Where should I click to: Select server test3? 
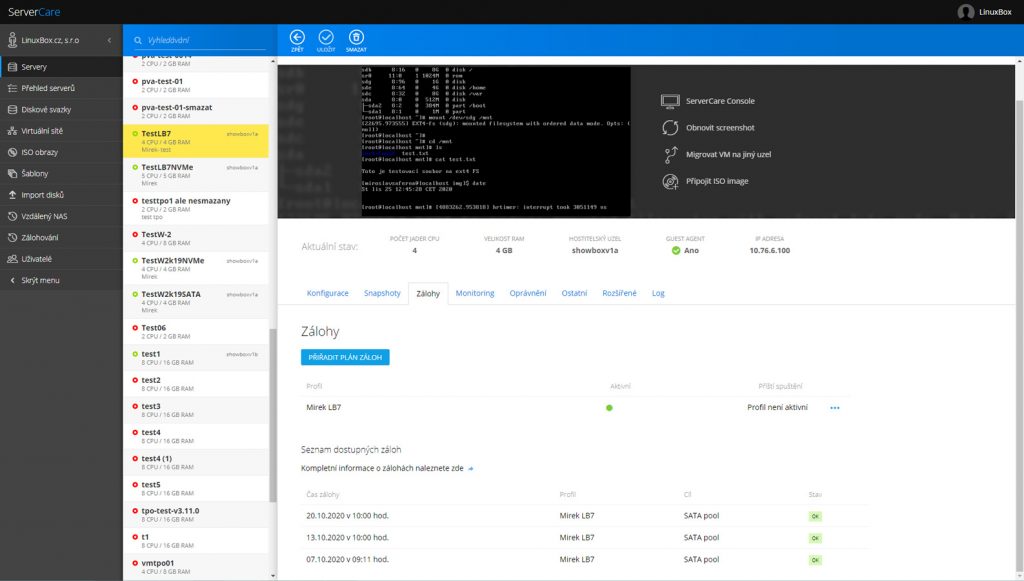196,410
